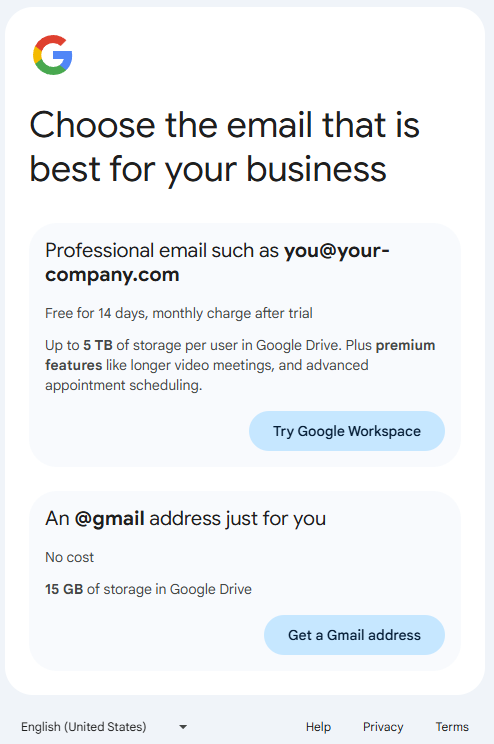
Task: Open the Privacy link in the footer
Action: coord(383,726)
